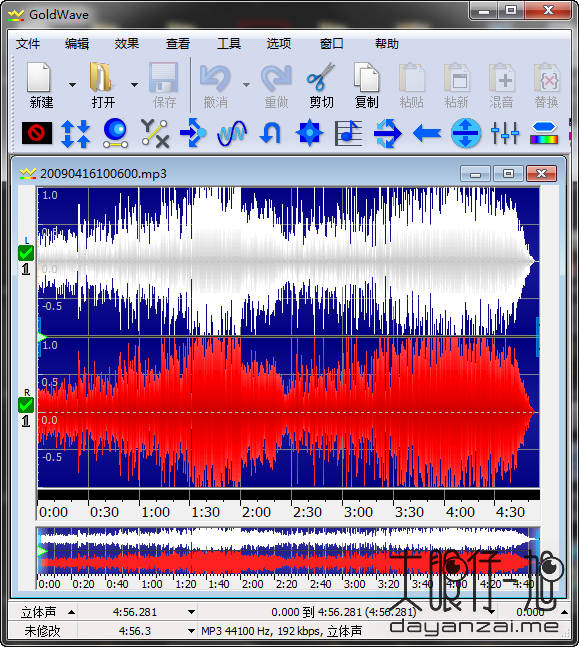Expand the 新建 dropdown arrow
Screen dimensions: 579x647
click(72, 85)
